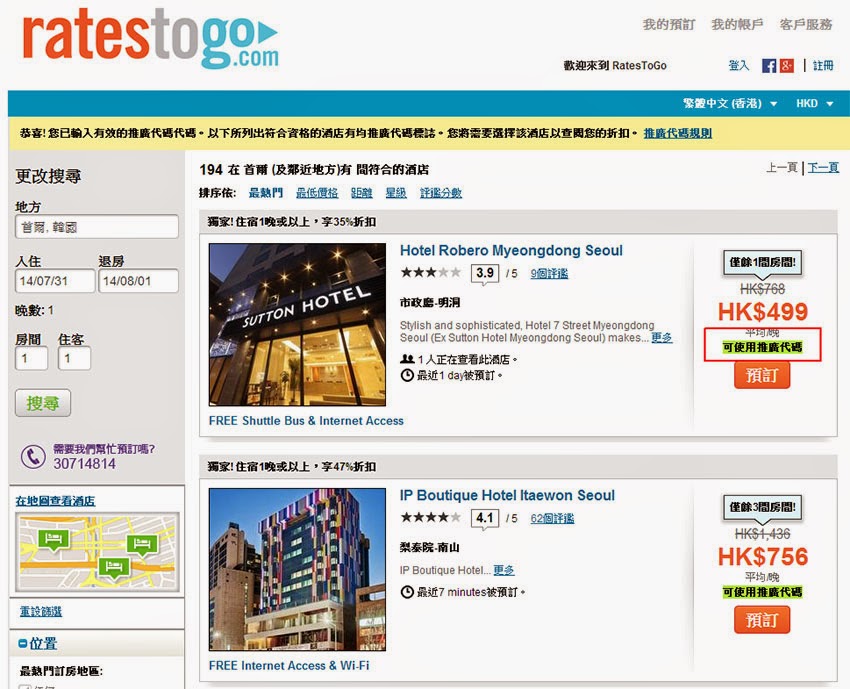850x689 pixels.
Task: Open the IP Boutique Hotel photo thumbnail
Action: point(297,568)
